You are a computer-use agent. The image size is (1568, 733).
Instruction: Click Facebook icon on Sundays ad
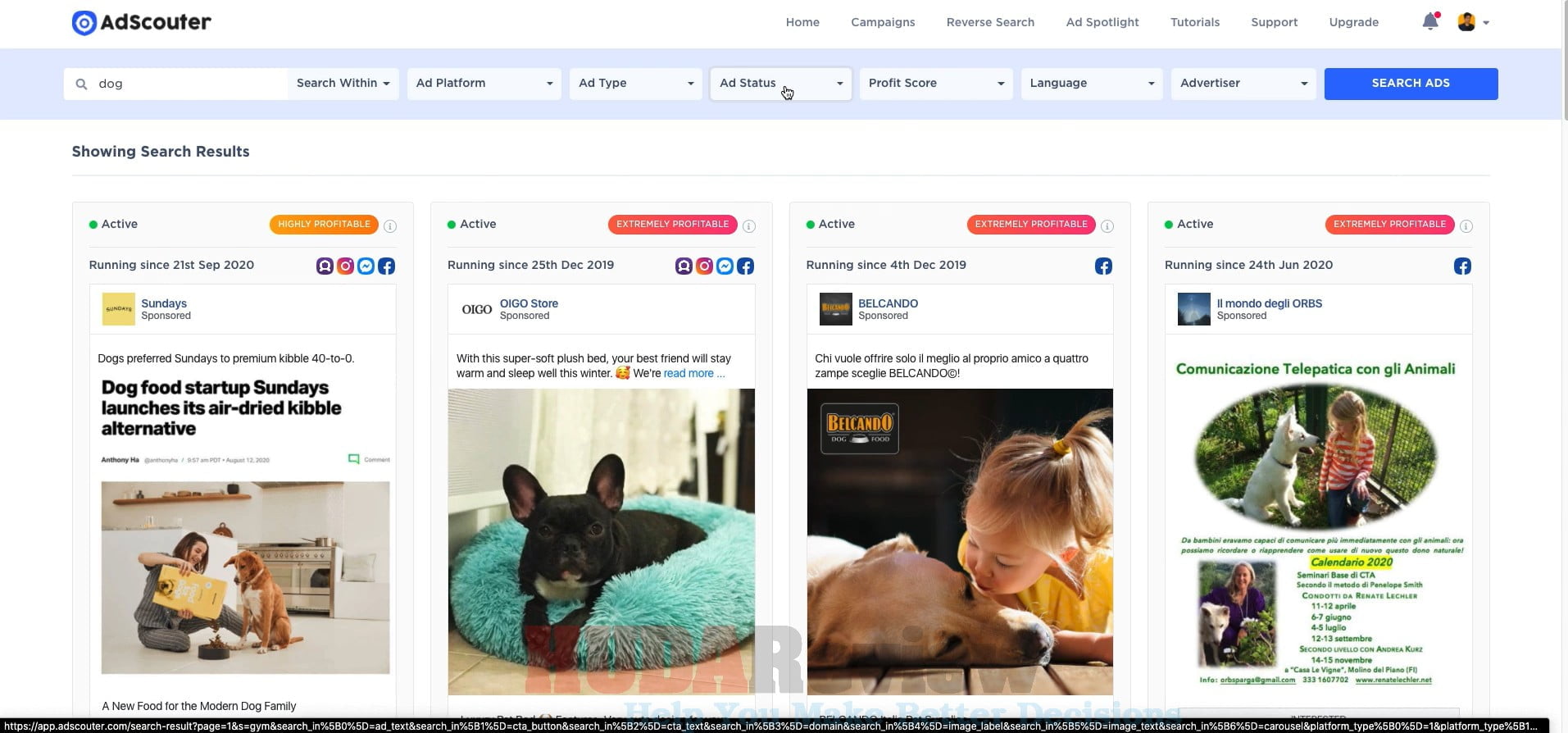coord(387,266)
